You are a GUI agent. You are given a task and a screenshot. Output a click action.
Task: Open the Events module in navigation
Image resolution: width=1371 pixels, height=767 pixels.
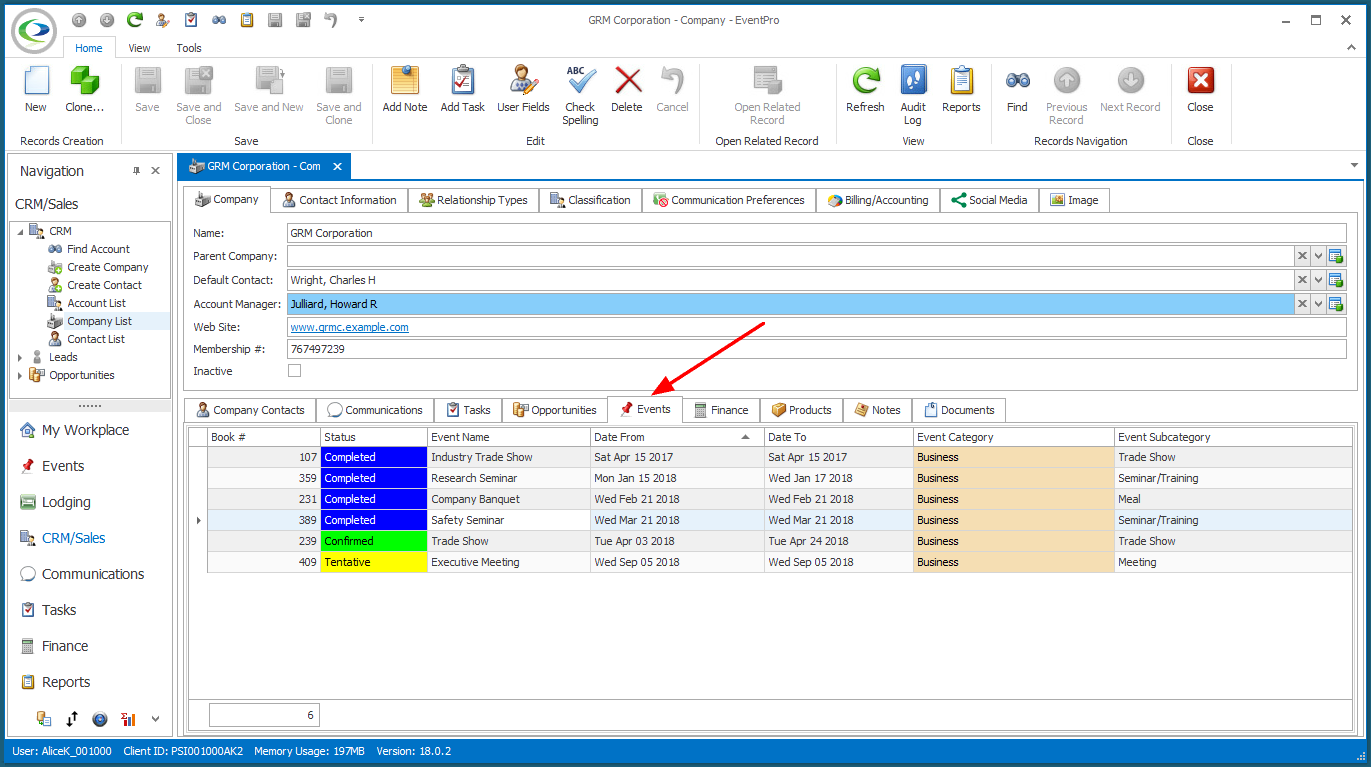(x=63, y=466)
